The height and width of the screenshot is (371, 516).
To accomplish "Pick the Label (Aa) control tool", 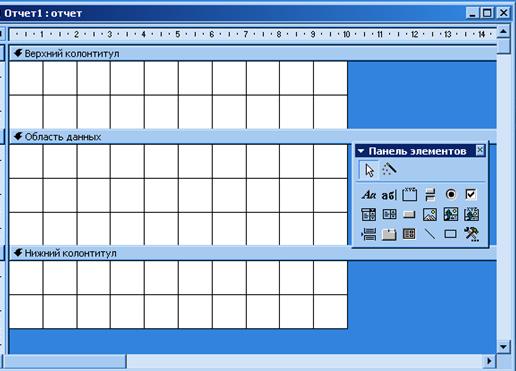I will pyautogui.click(x=369, y=195).
